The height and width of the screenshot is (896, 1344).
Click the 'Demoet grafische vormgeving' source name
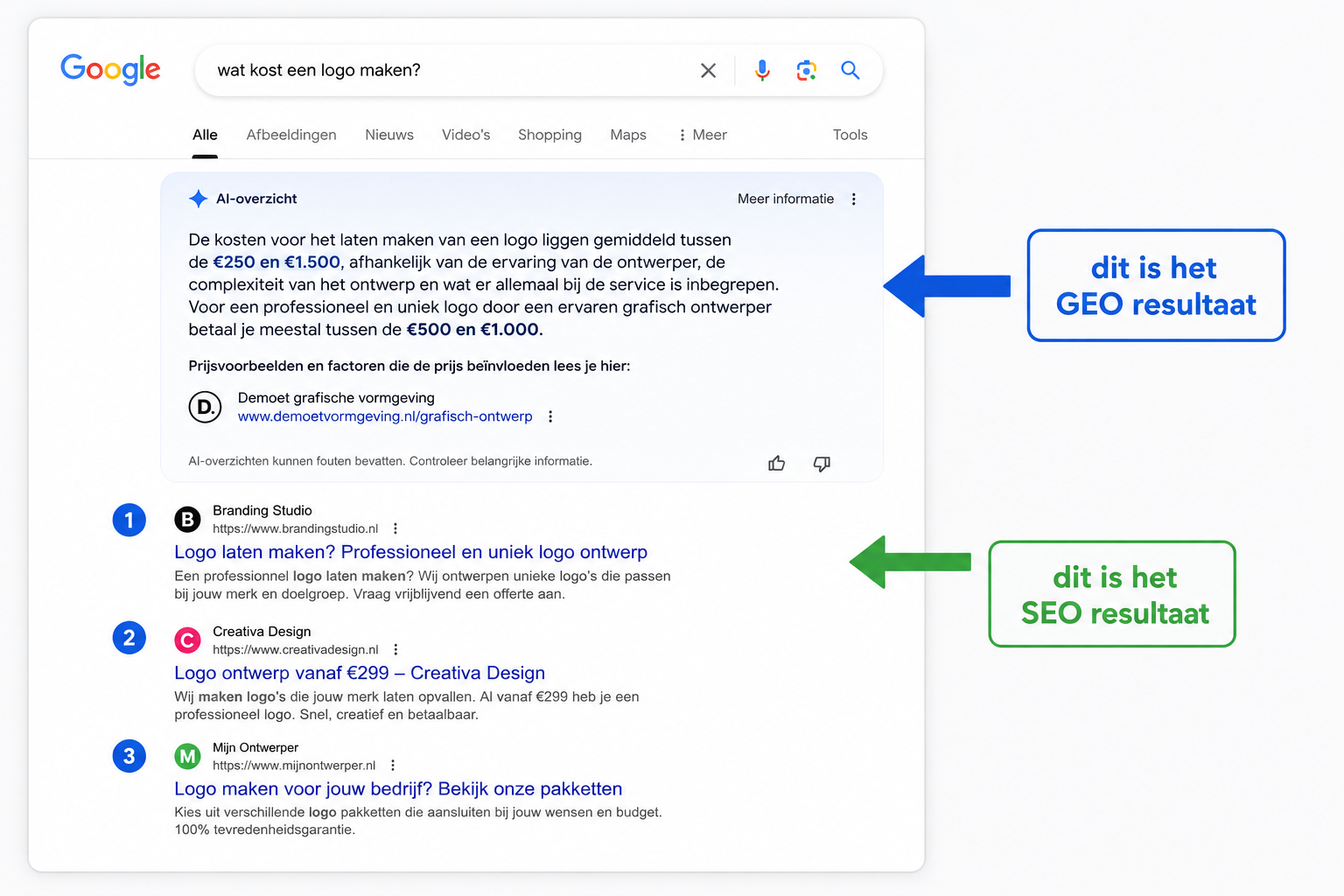(x=336, y=398)
